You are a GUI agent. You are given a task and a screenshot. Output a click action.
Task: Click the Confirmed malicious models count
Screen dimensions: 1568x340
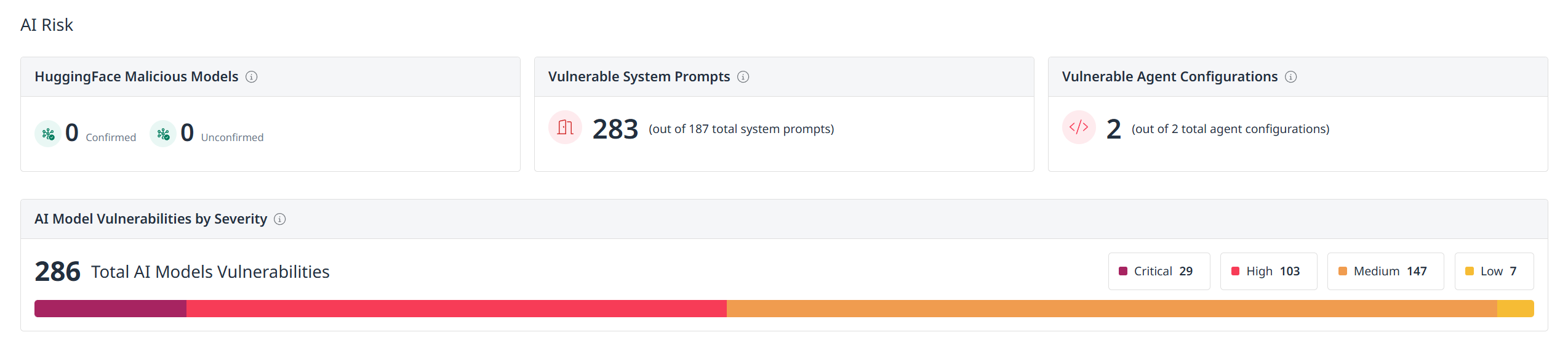click(x=72, y=133)
